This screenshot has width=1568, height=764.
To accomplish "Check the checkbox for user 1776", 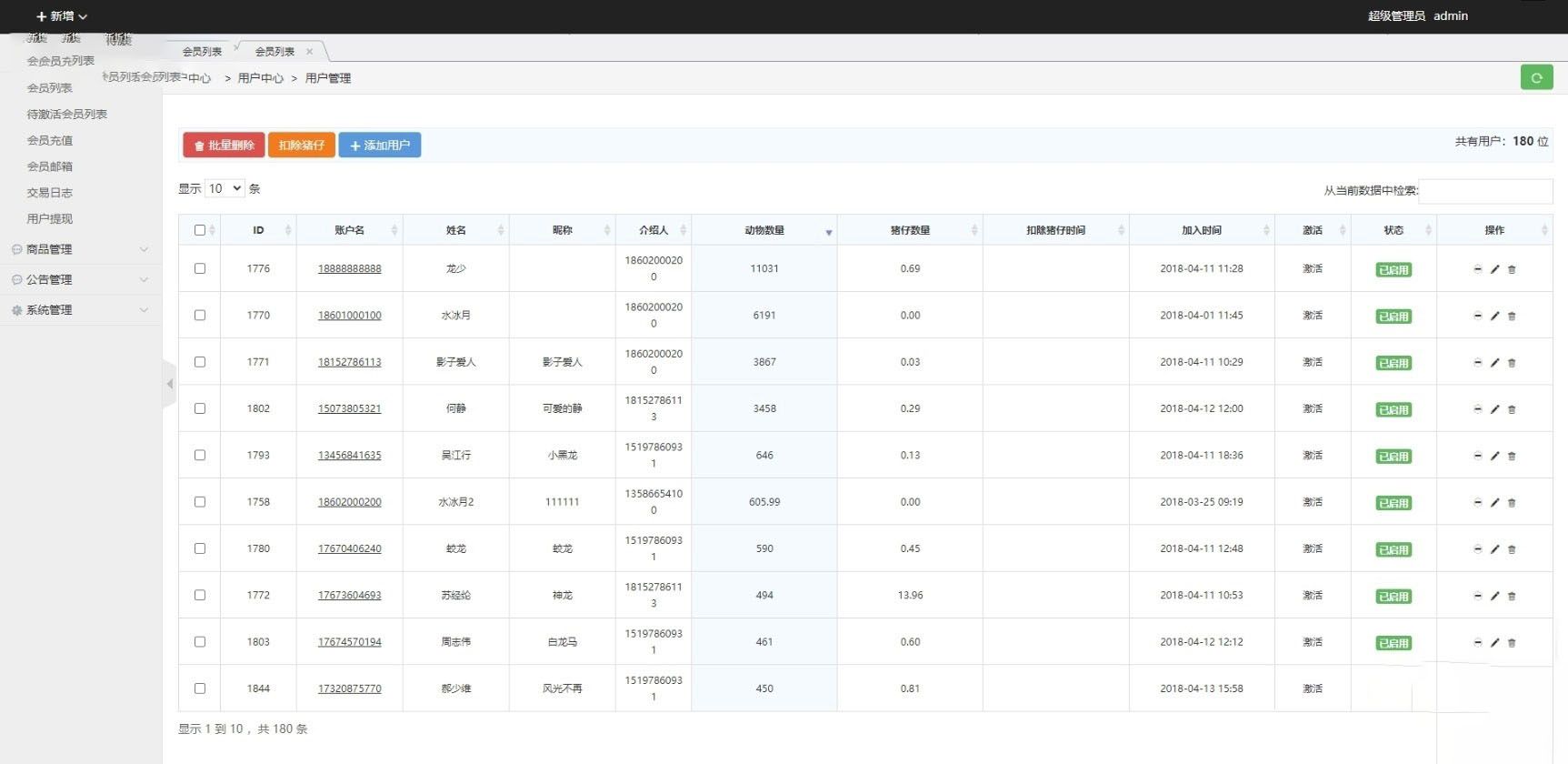I will [x=200, y=268].
